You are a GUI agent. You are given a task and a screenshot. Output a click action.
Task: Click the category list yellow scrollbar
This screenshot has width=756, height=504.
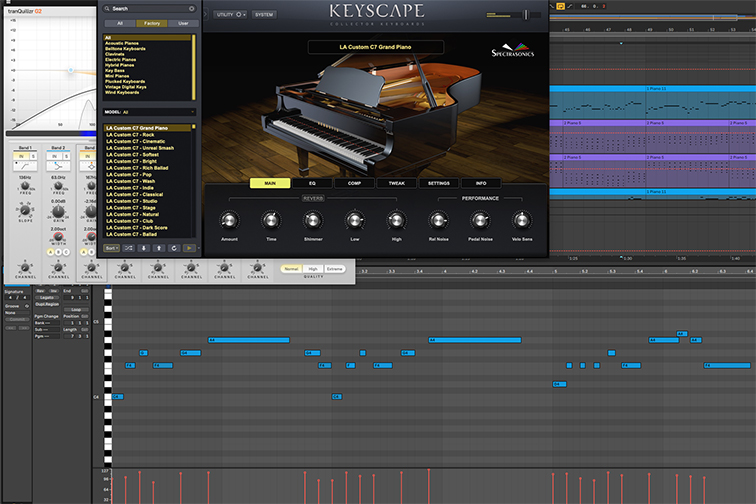point(194,67)
